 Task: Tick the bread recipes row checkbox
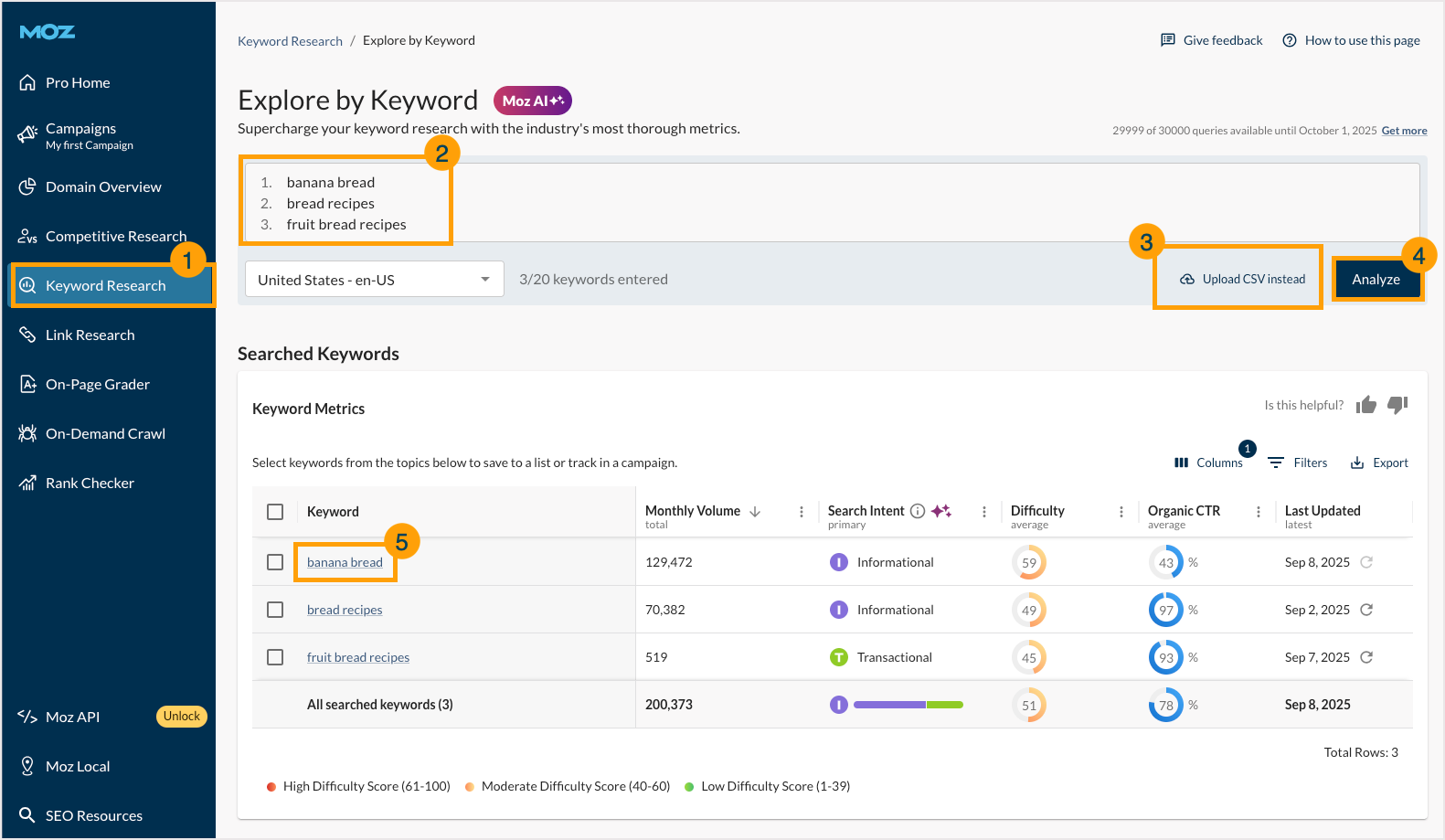275,610
